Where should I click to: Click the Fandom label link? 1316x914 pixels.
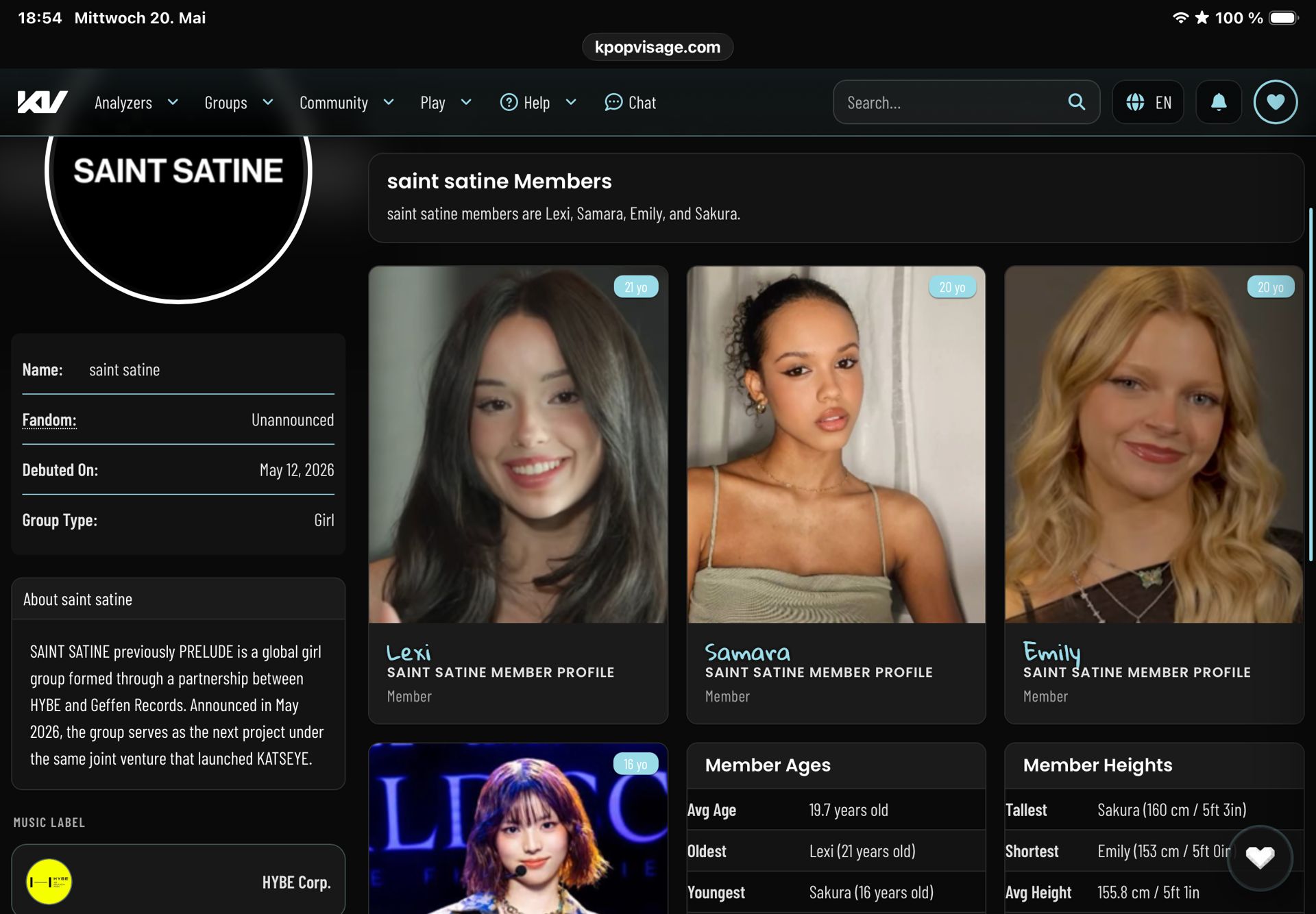pos(49,419)
